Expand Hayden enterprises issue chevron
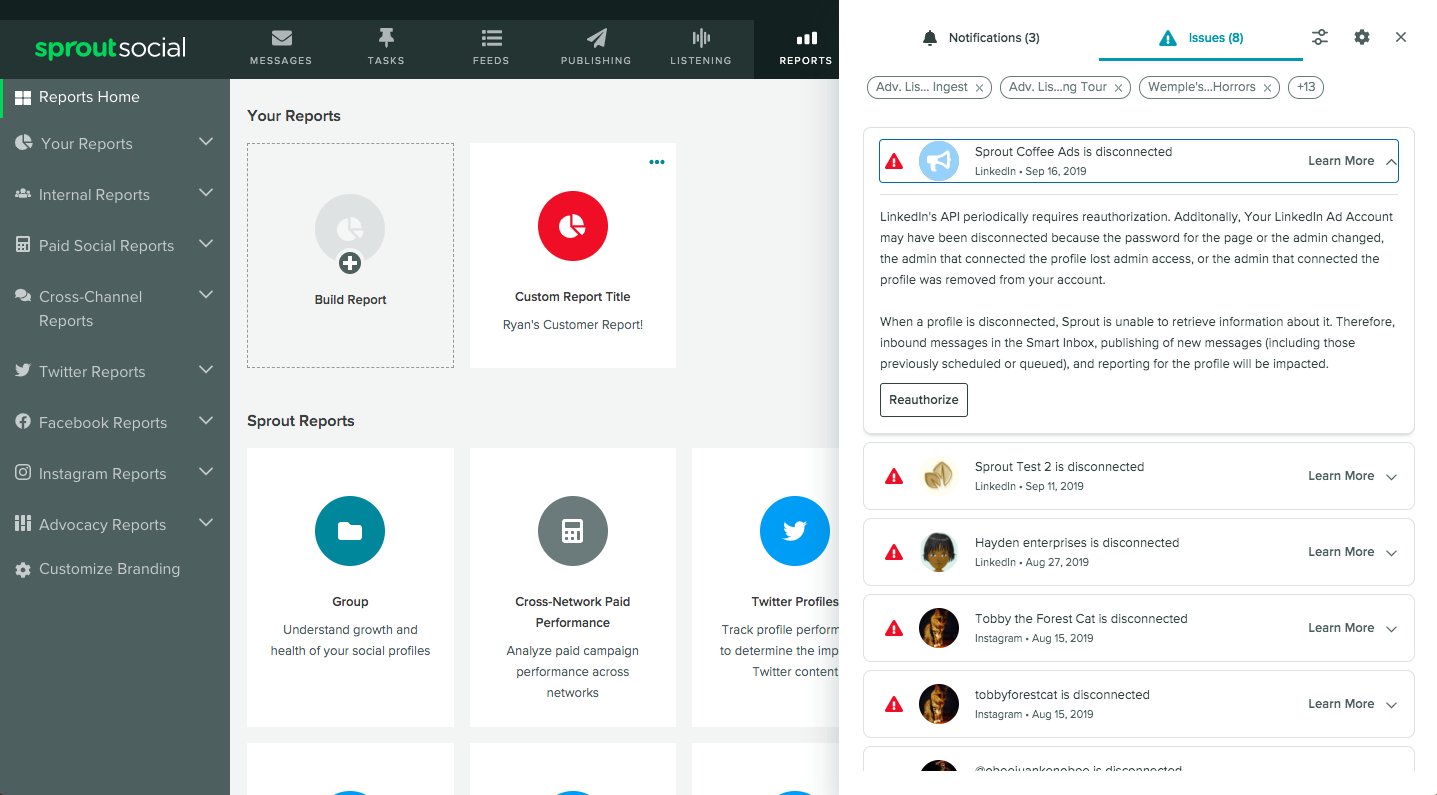1437x795 pixels. pos(1391,553)
